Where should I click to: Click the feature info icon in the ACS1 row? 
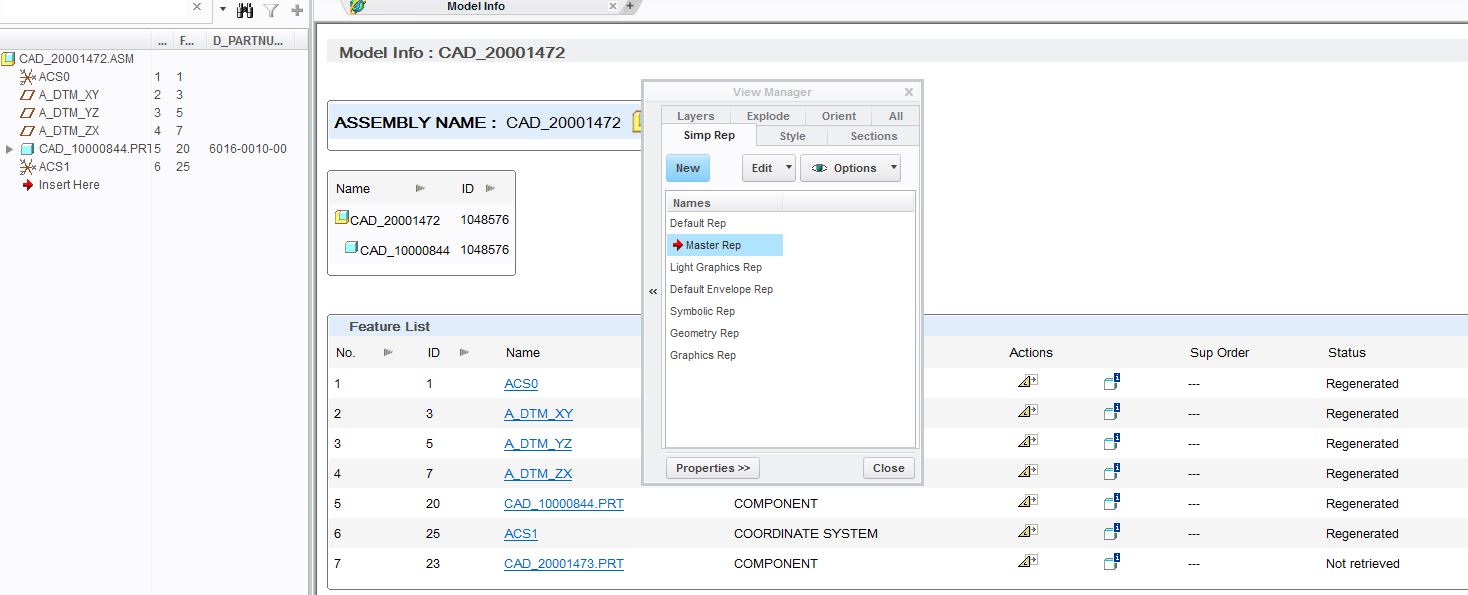click(x=1112, y=532)
